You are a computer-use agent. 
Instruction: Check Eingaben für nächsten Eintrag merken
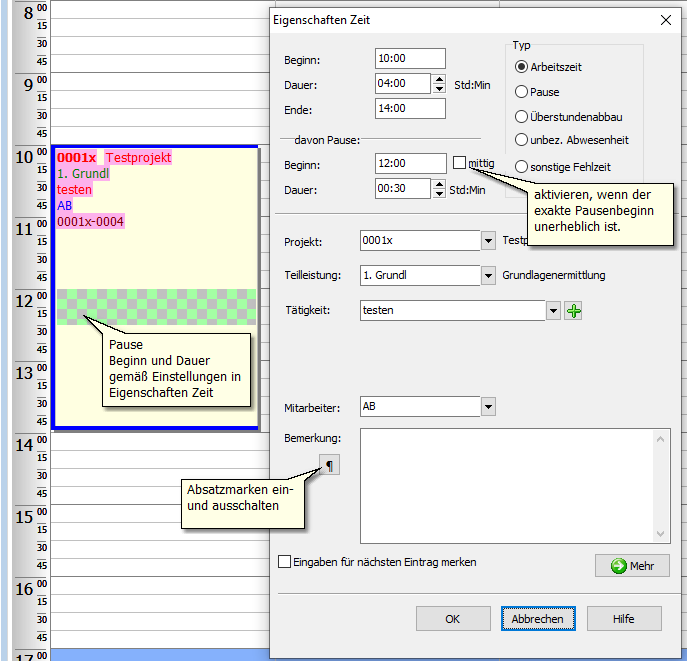click(x=284, y=562)
